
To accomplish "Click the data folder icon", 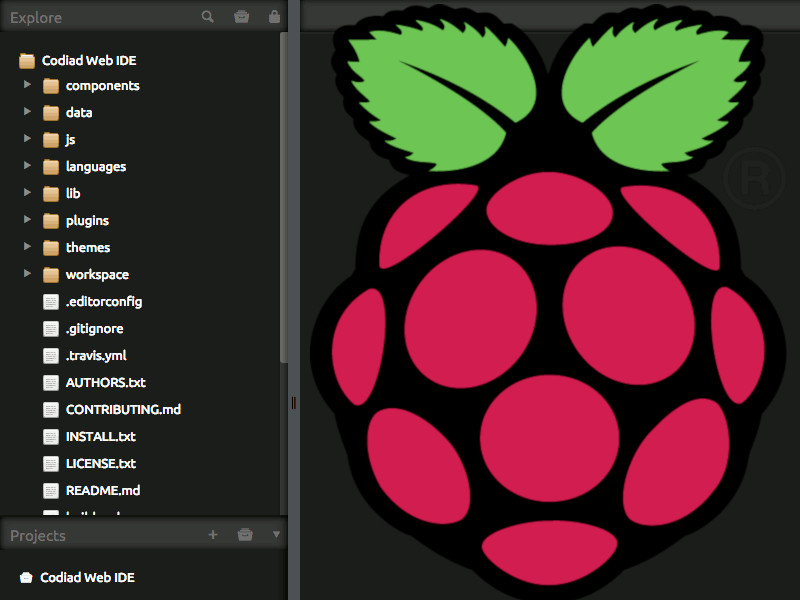I will click(51, 113).
